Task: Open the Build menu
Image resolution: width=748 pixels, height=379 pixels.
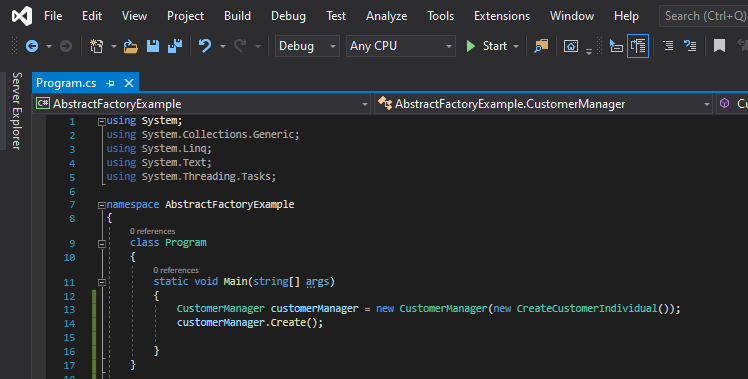Action: [x=237, y=16]
